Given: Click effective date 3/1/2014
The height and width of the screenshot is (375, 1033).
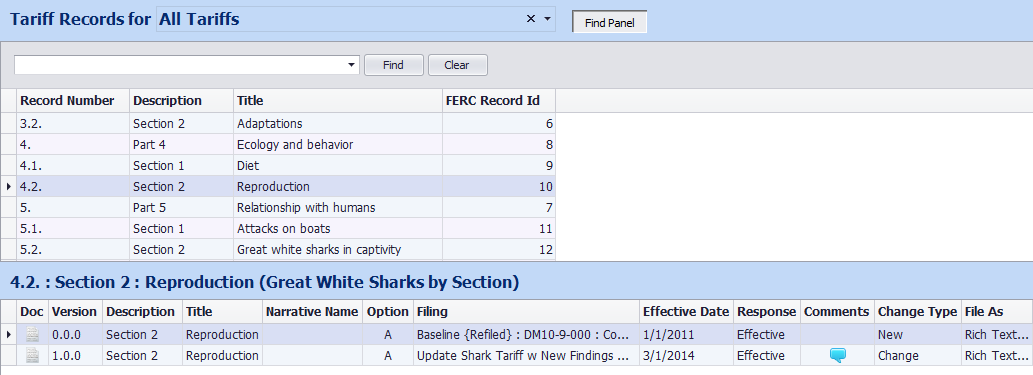Looking at the screenshot, I should click(x=686, y=356).
